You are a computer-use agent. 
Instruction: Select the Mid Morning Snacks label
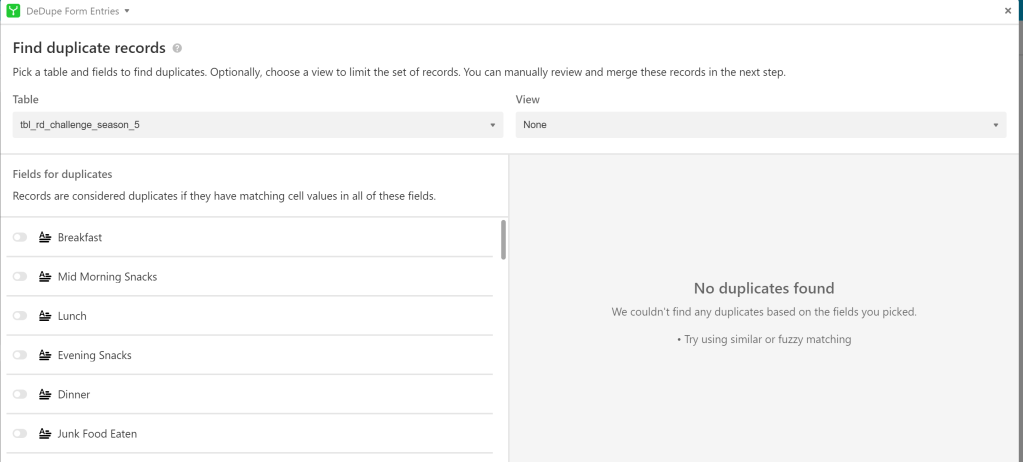point(107,277)
